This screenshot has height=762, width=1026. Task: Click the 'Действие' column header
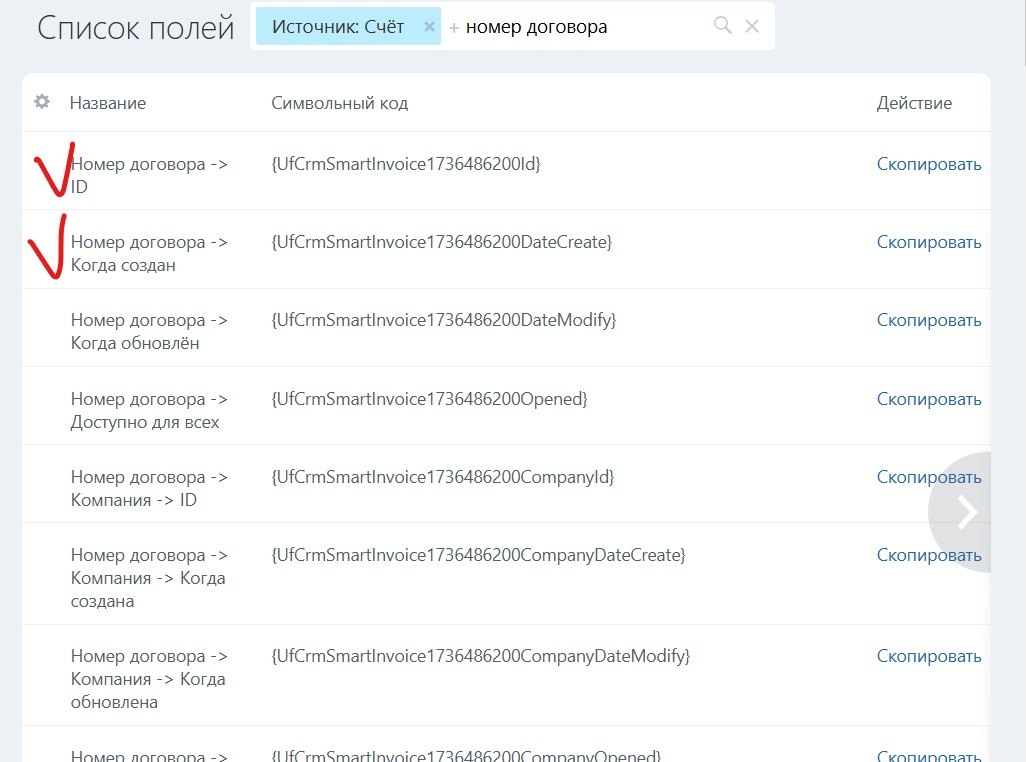click(914, 103)
